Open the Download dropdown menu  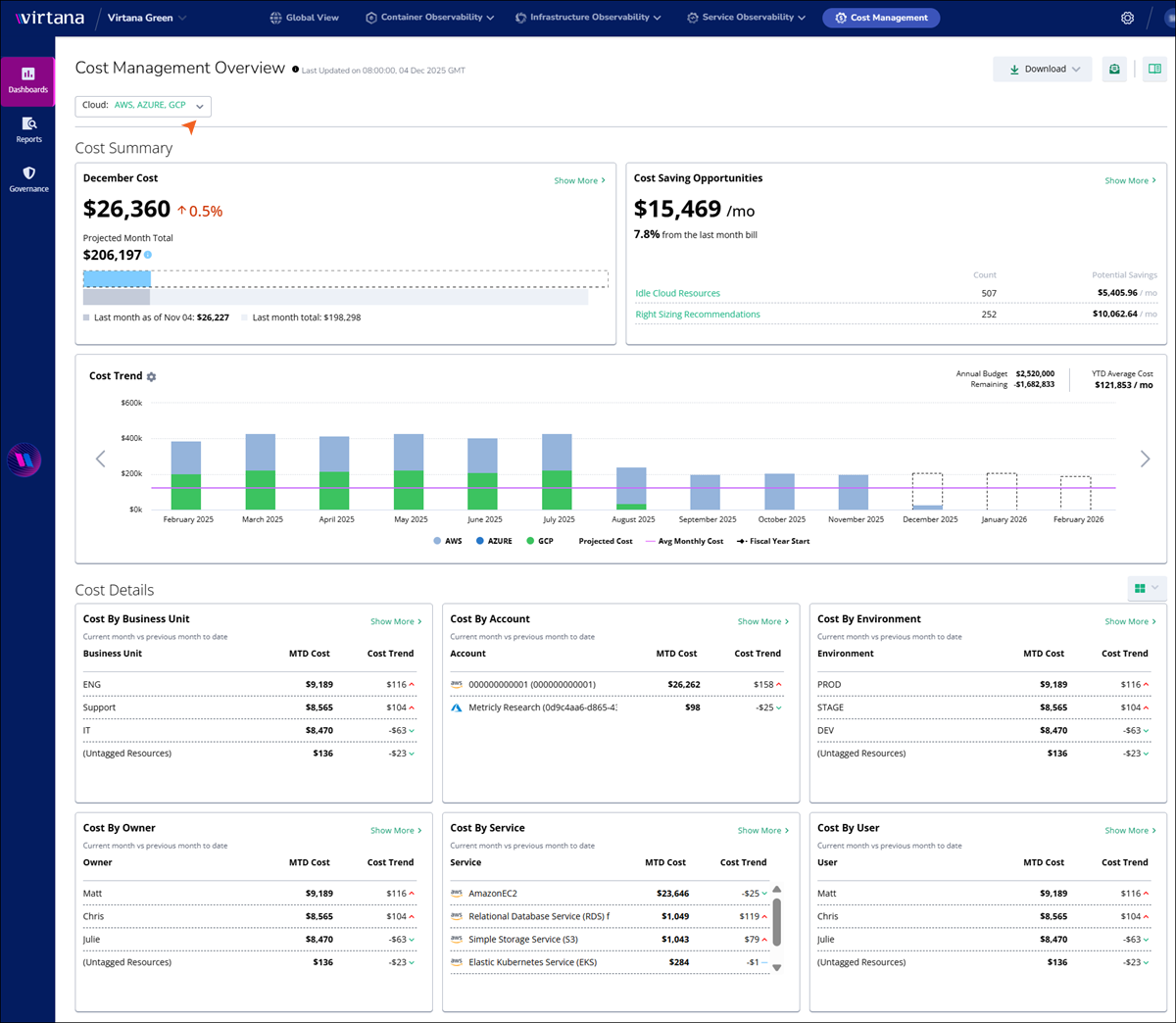point(1042,70)
